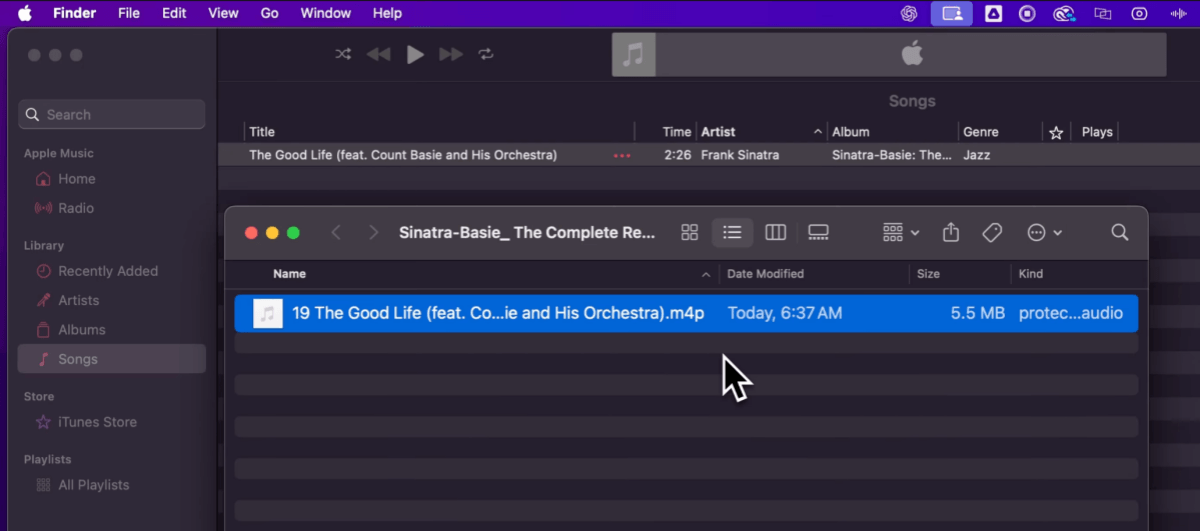This screenshot has height=531, width=1200.
Task: Sort Finder files by Date Modified
Action: click(765, 274)
